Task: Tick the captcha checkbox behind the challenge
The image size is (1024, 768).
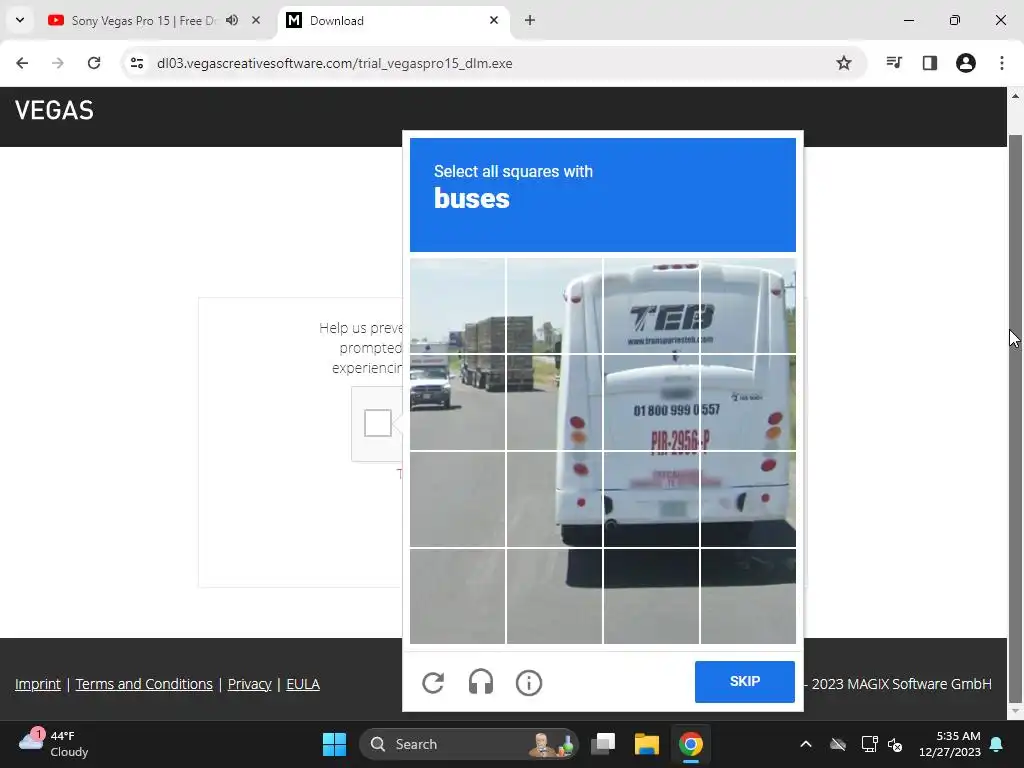Action: click(x=377, y=423)
